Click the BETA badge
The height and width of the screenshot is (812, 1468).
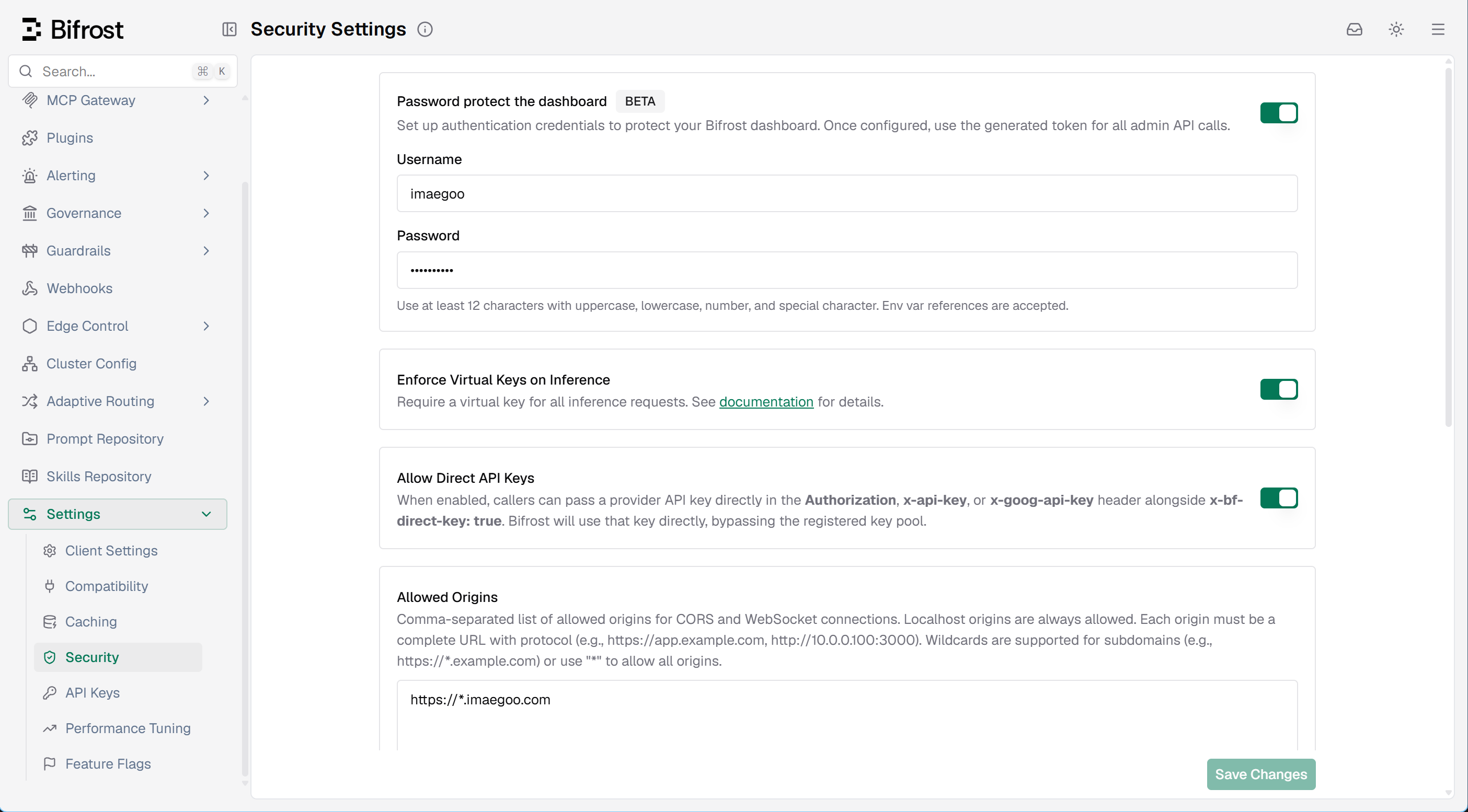point(640,101)
